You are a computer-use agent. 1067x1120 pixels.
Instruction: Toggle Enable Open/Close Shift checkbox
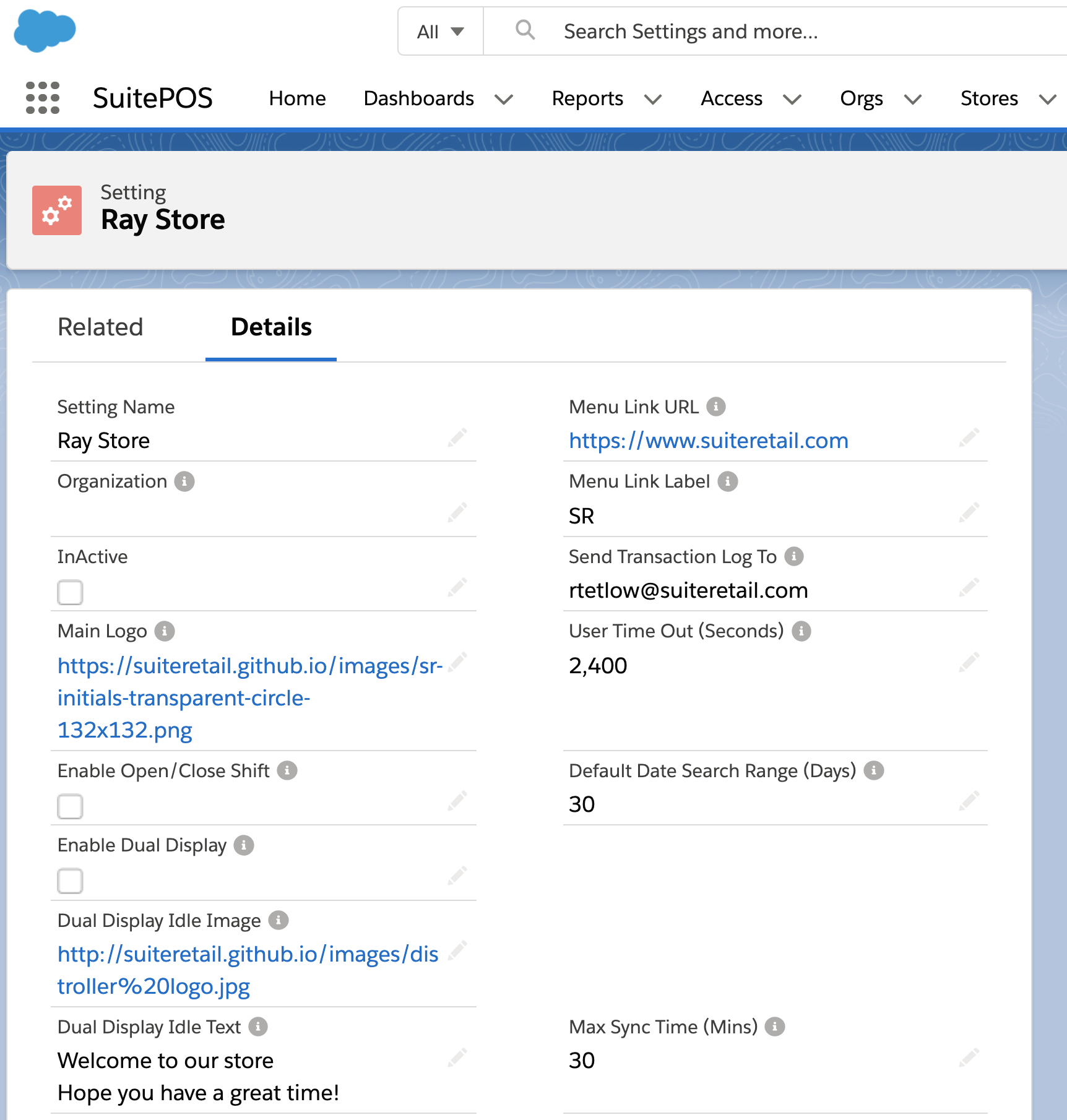coord(70,806)
